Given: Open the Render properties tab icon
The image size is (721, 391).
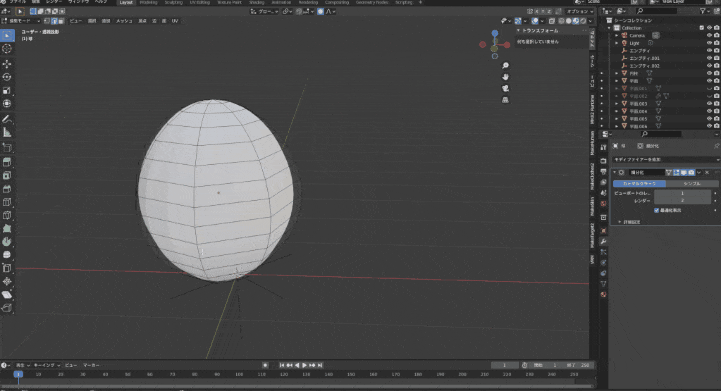Looking at the screenshot, I should (603, 161).
